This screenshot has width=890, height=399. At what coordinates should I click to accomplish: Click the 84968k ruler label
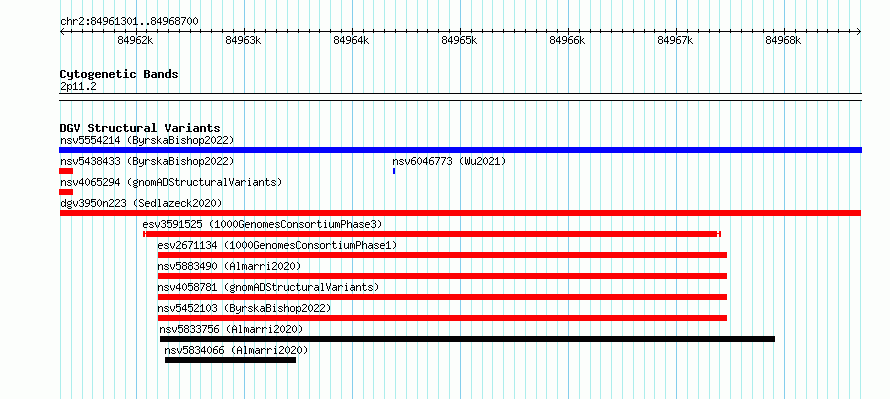click(x=783, y=40)
